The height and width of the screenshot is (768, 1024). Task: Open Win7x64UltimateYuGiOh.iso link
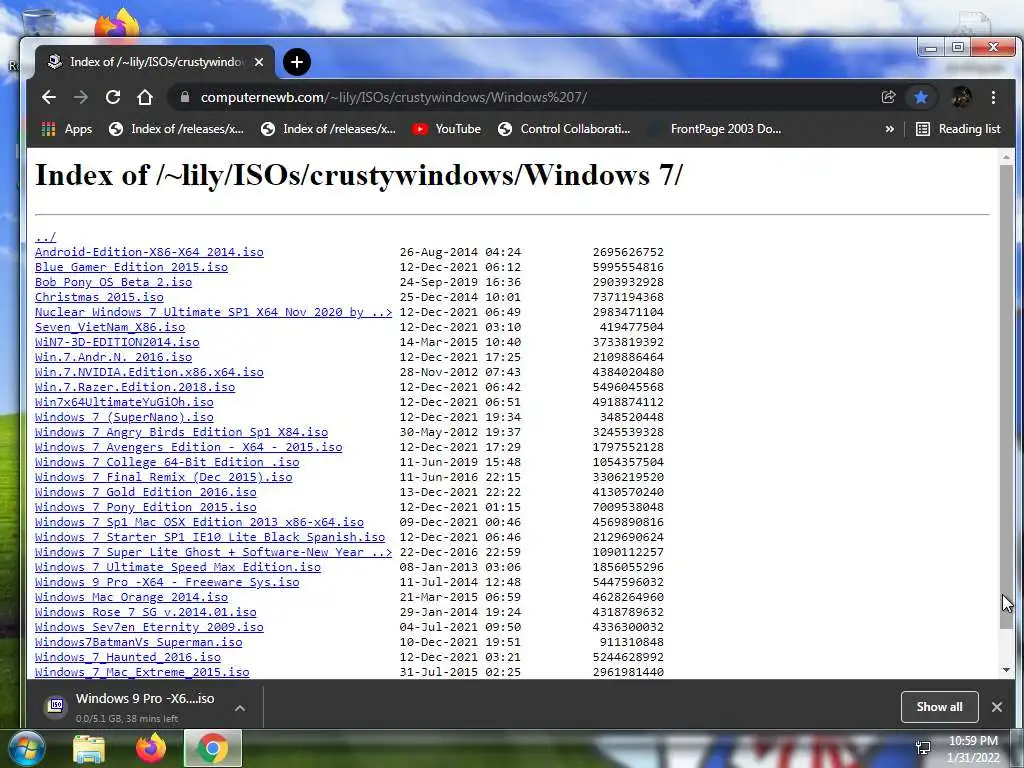coord(124,402)
